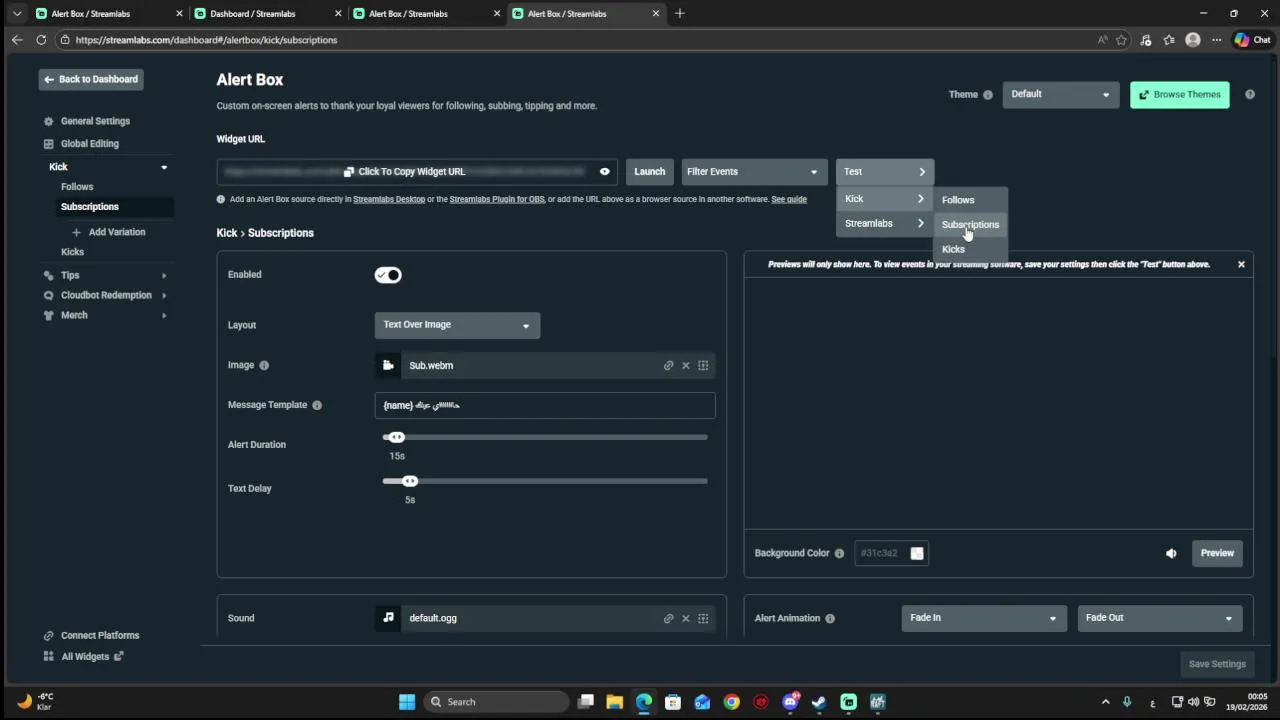Open media gallery for Sub.webm image

(703, 365)
